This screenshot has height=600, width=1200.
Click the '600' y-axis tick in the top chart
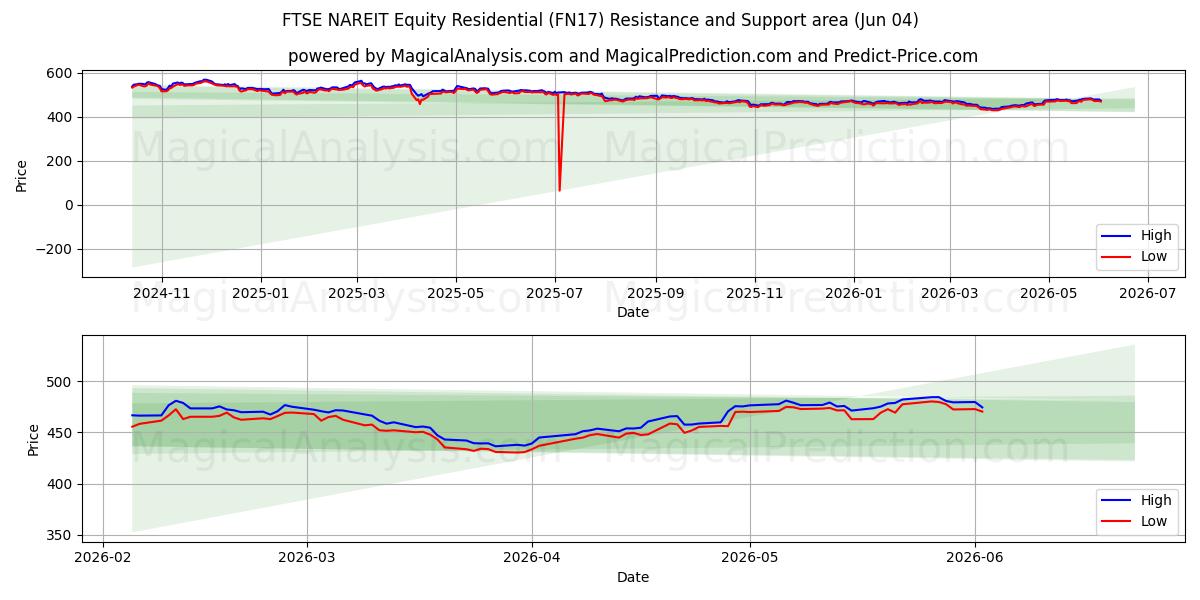(59, 73)
